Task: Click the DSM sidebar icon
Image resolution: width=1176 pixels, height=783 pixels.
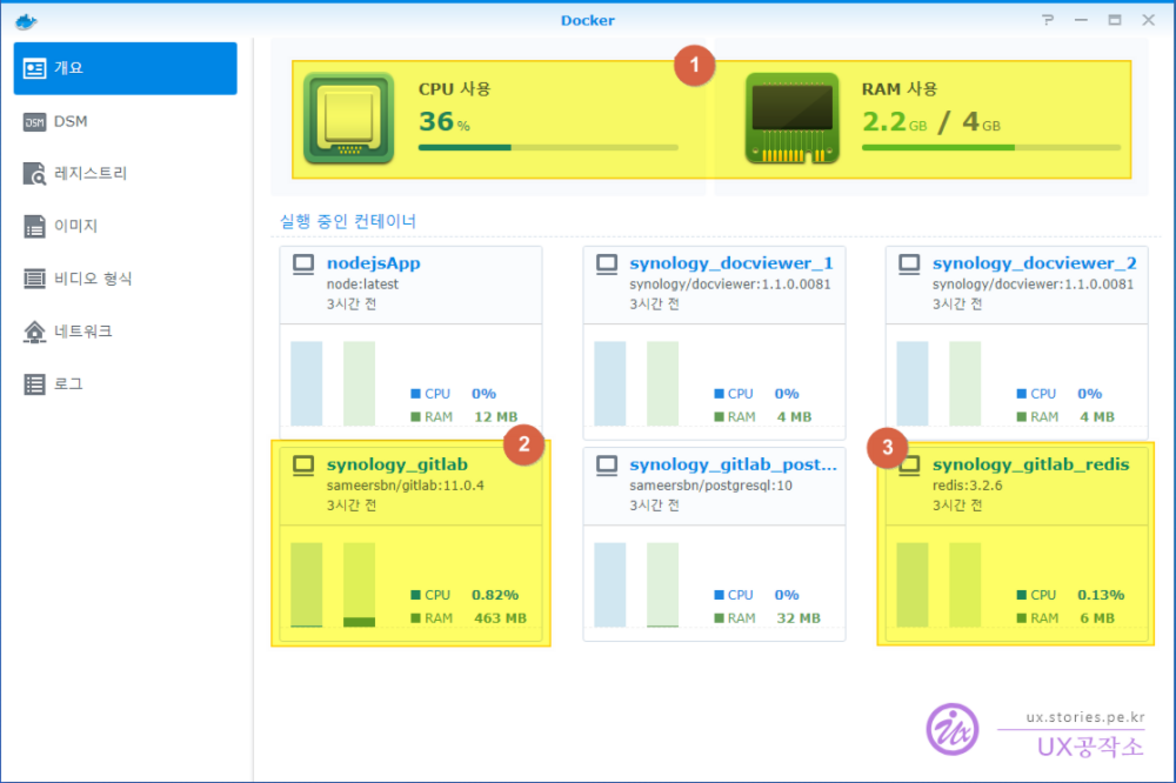Action: tap(35, 122)
